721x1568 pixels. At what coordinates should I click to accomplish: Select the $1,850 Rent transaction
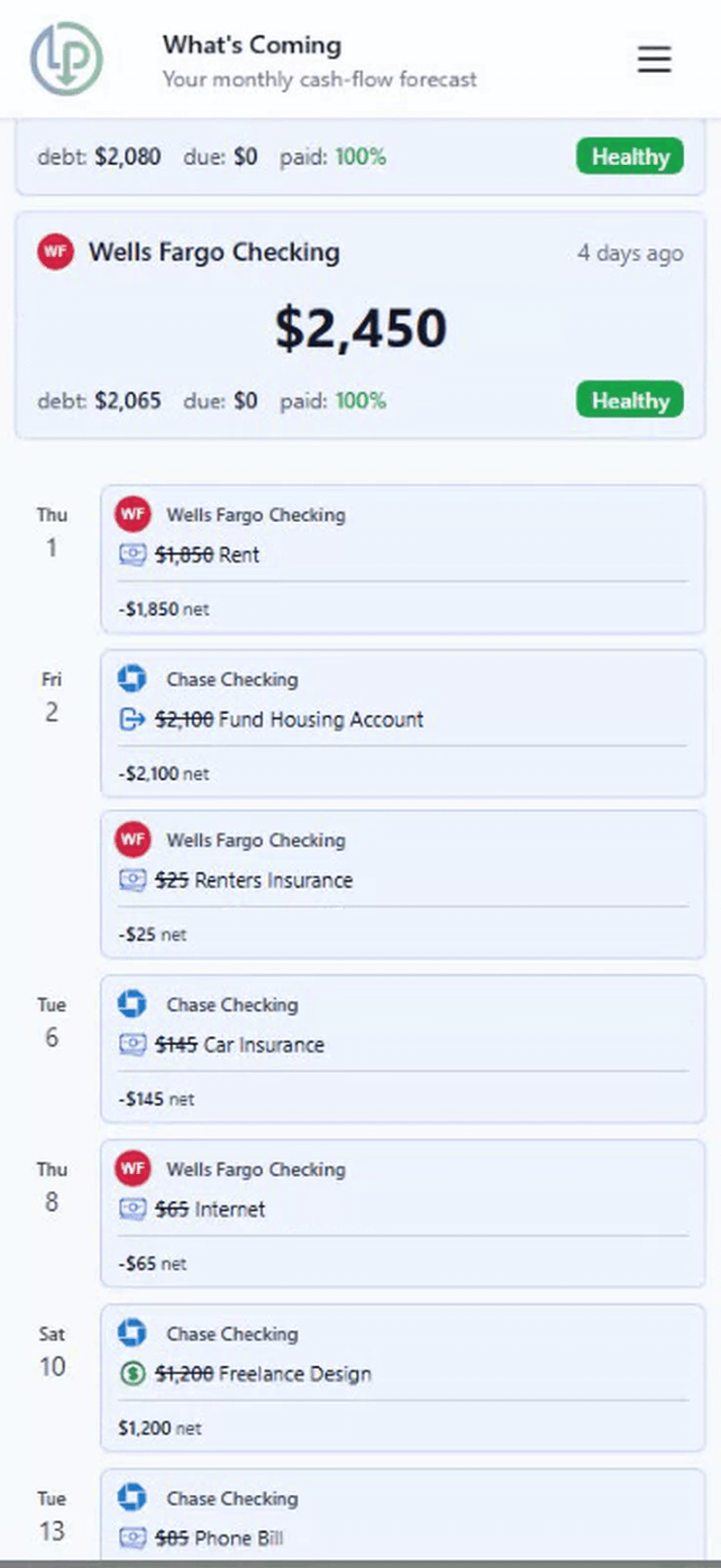(207, 555)
